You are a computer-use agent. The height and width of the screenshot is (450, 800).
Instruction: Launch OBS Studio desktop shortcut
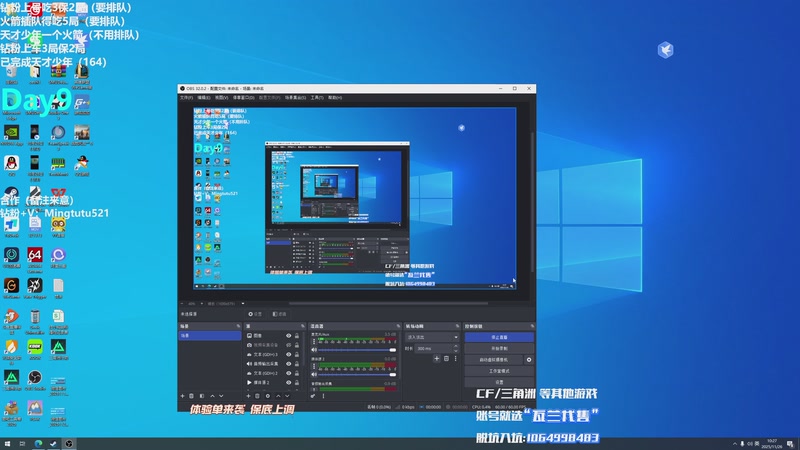tap(35, 380)
